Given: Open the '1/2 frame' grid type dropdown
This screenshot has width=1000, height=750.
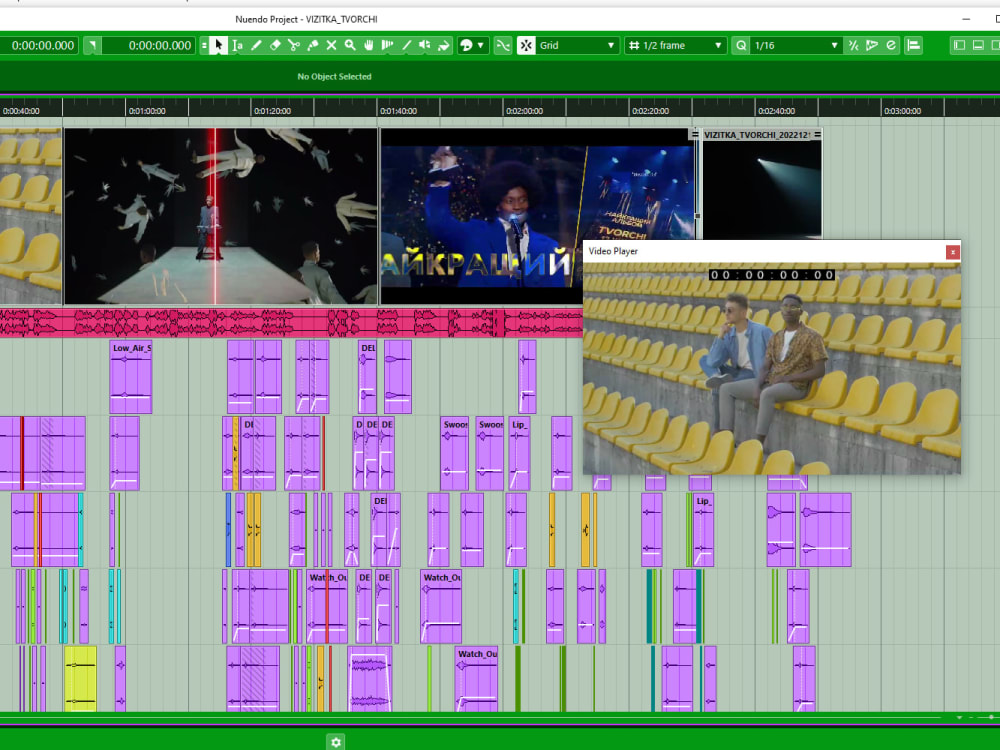Looking at the screenshot, I should tap(684, 45).
